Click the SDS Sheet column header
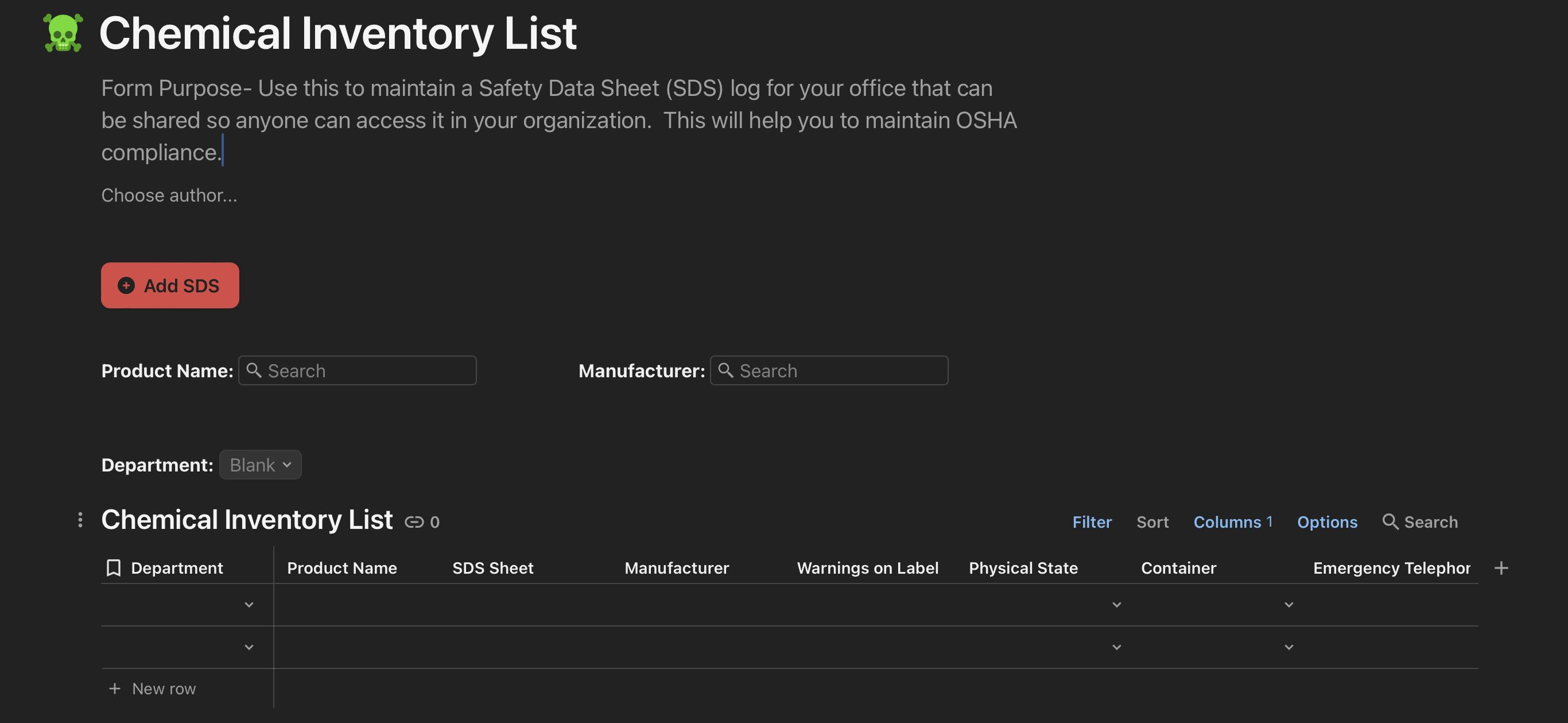1568x723 pixels. tap(492, 568)
